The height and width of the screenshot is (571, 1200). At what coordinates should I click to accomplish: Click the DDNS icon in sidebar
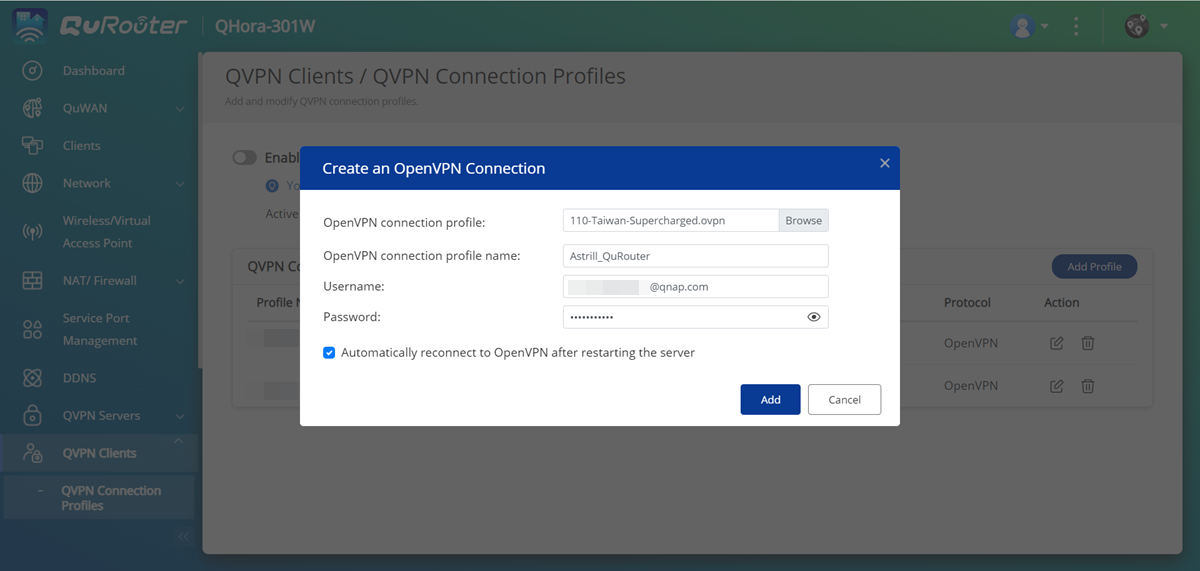pos(32,378)
